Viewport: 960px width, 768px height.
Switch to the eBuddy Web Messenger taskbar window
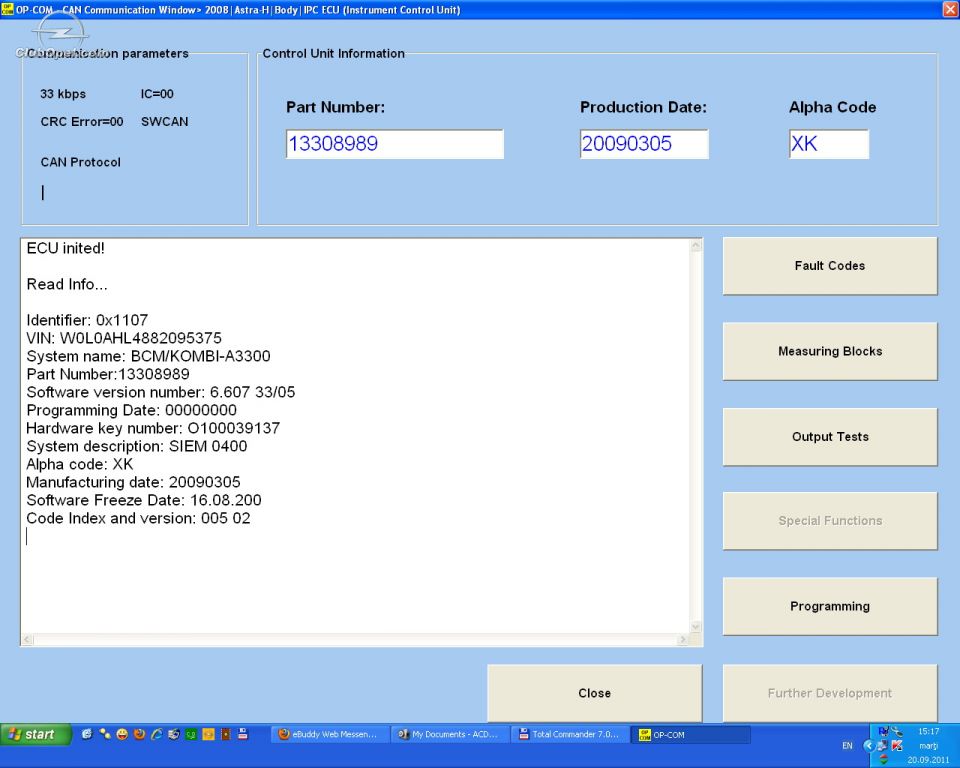point(329,734)
